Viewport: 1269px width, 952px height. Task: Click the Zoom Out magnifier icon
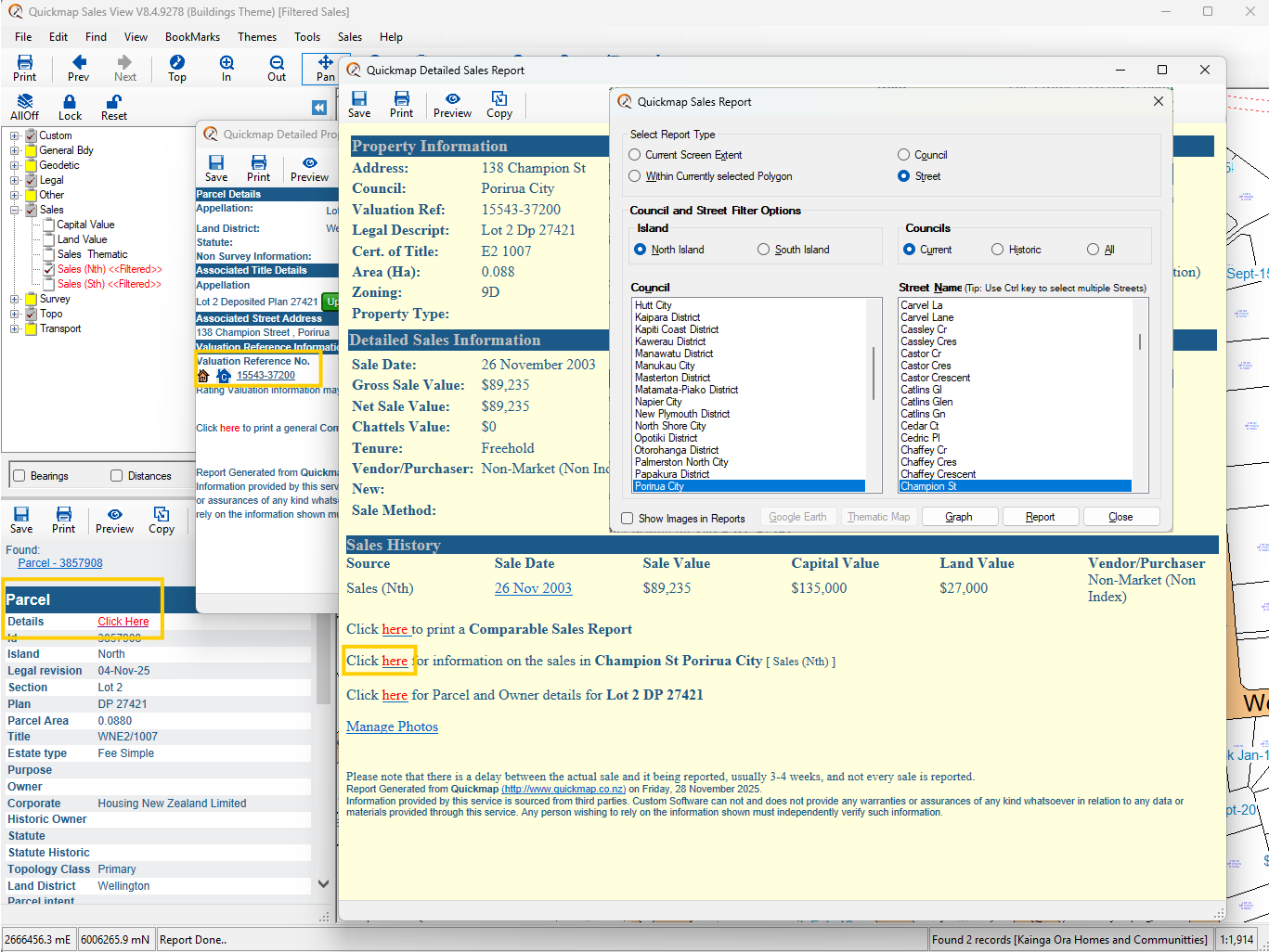tap(277, 63)
